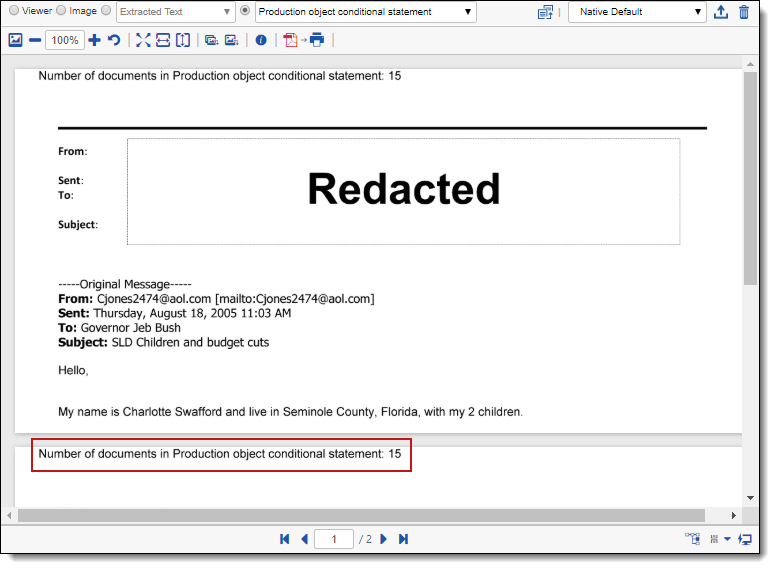775x569 pixels.
Task: Click the related items tree icon
Action: [x=692, y=539]
